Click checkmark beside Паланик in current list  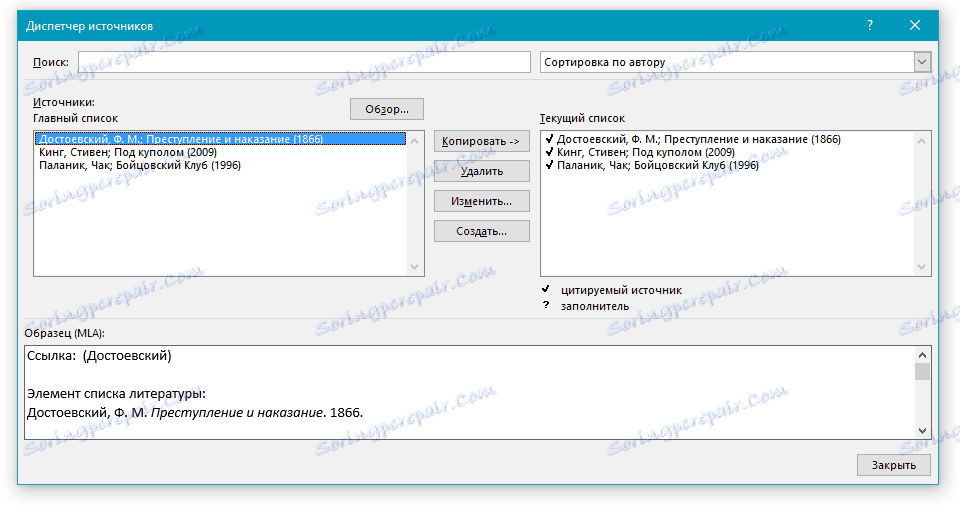549,164
